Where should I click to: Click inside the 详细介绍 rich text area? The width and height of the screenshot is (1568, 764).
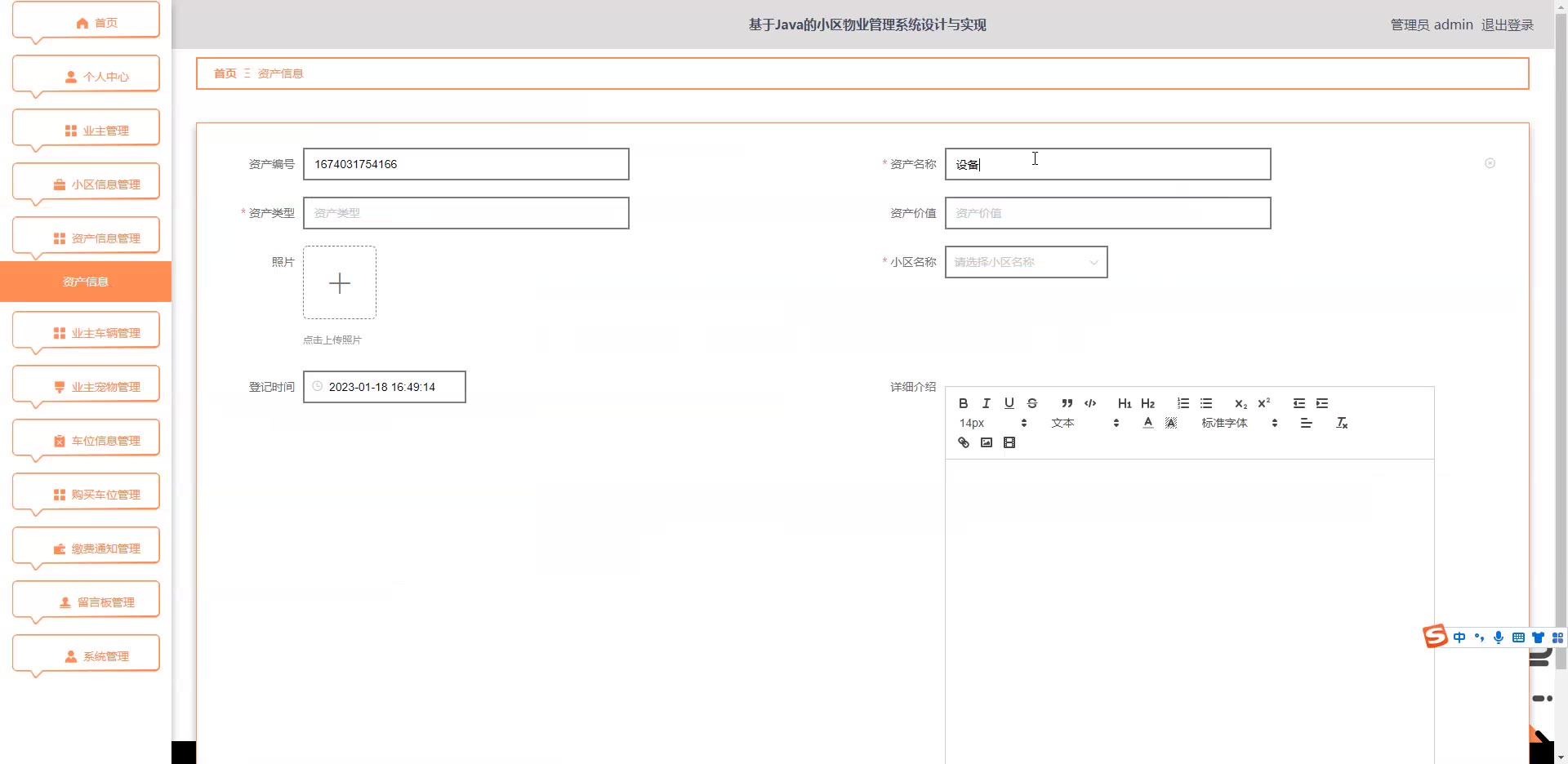[1190, 611]
